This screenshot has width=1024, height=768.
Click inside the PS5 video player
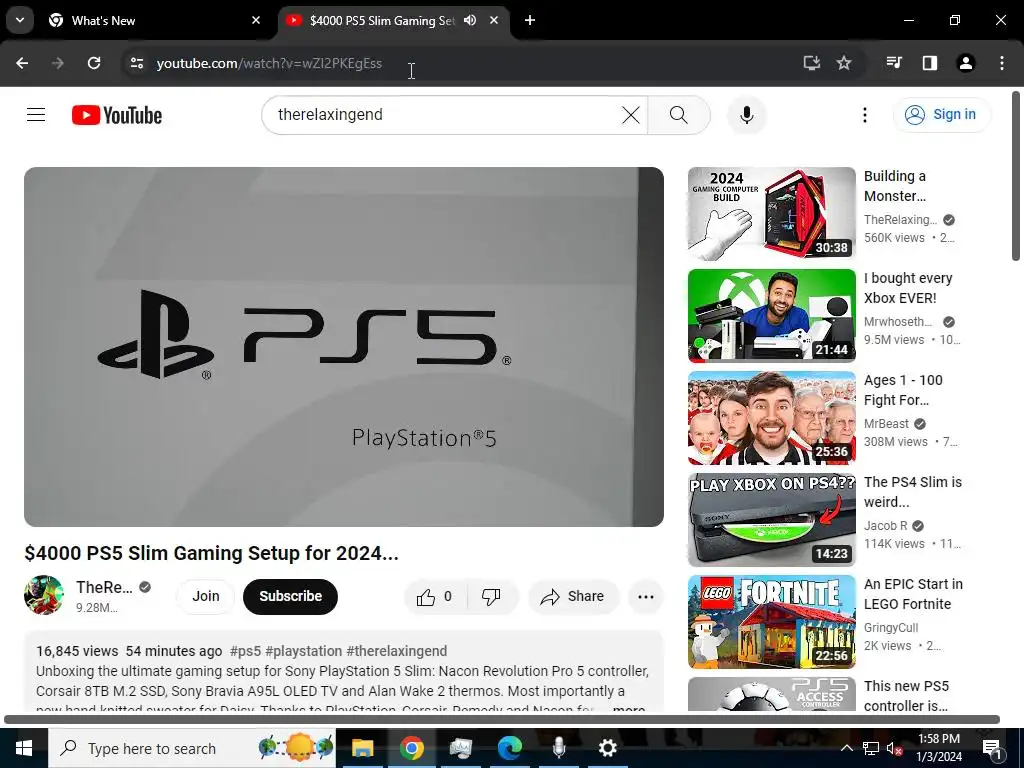(344, 347)
